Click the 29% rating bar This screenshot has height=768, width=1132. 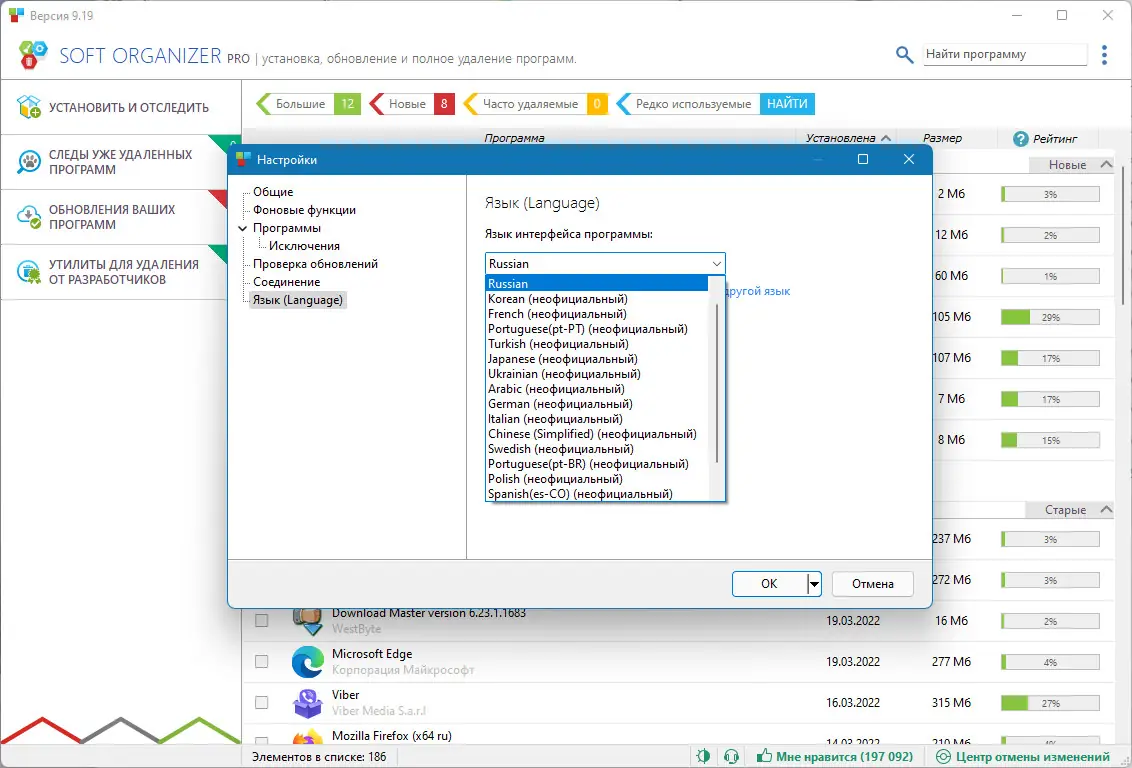tap(1050, 317)
